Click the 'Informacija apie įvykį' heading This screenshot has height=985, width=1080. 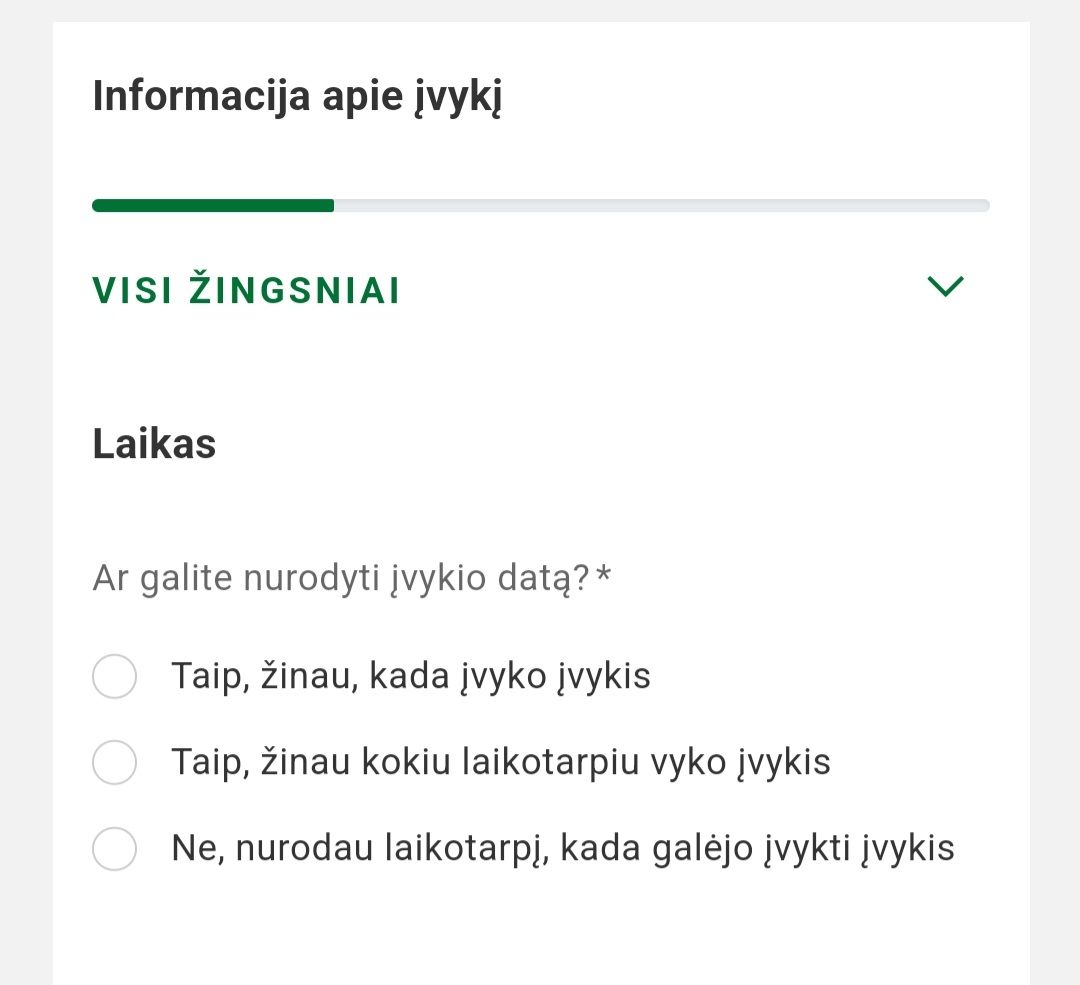tap(297, 98)
